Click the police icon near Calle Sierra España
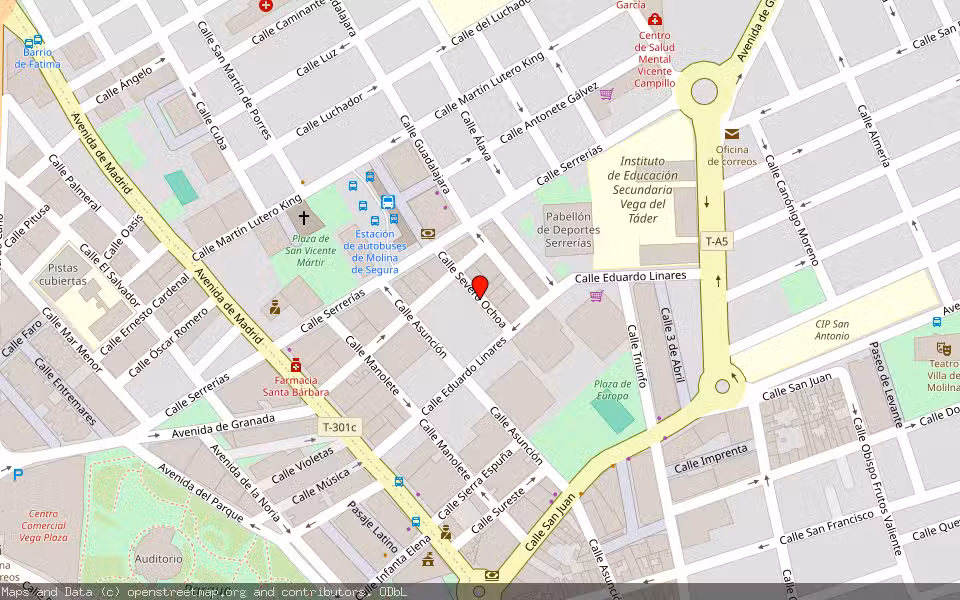 [446, 532]
